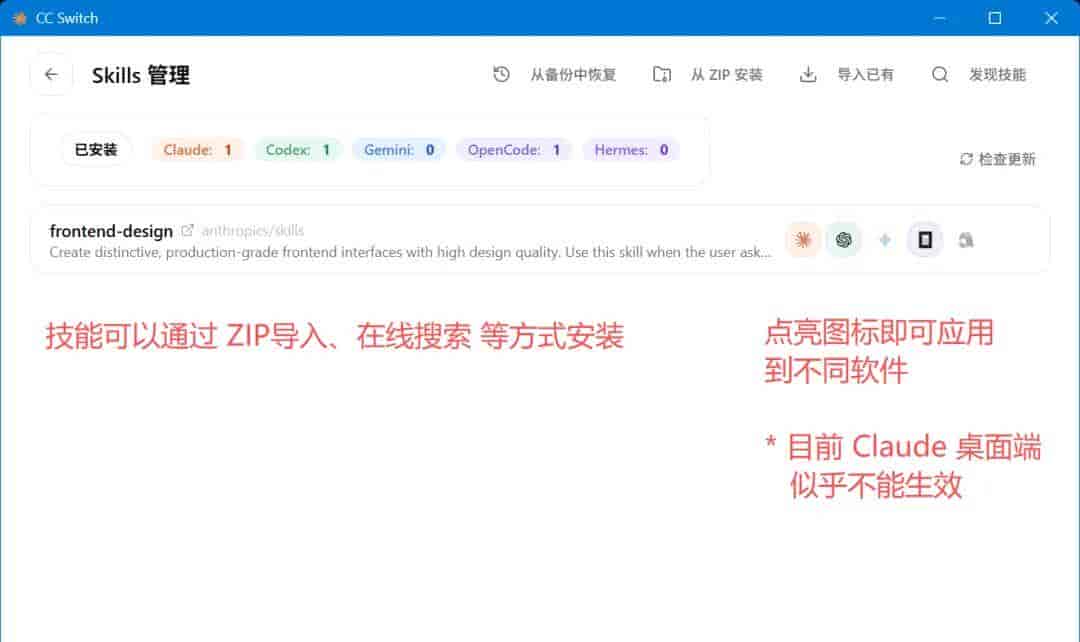Click the restore-from-backup clock icon

point(501,74)
